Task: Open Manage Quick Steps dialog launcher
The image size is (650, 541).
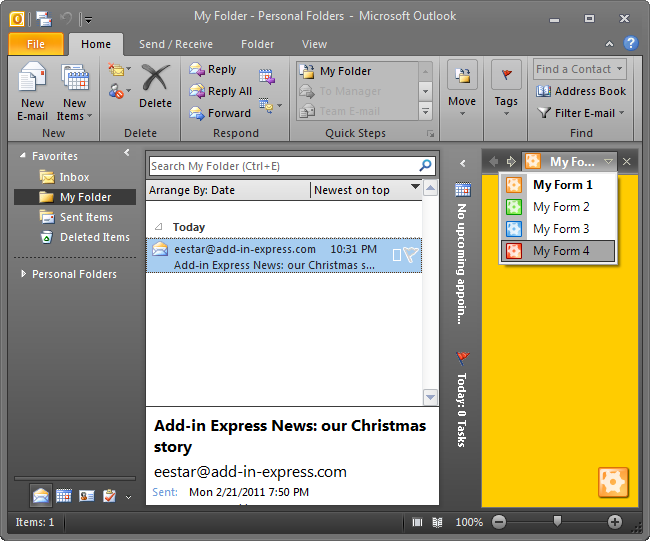Action: pyautogui.click(x=431, y=133)
